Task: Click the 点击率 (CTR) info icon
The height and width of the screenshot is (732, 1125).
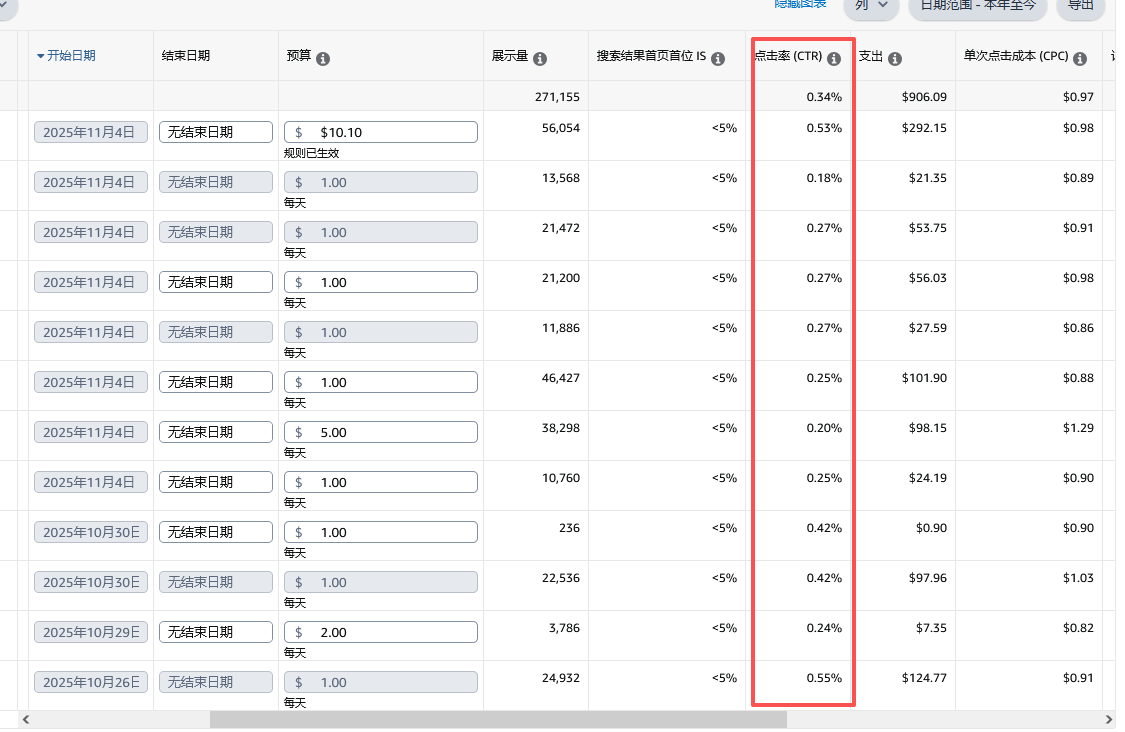Action: click(x=834, y=58)
